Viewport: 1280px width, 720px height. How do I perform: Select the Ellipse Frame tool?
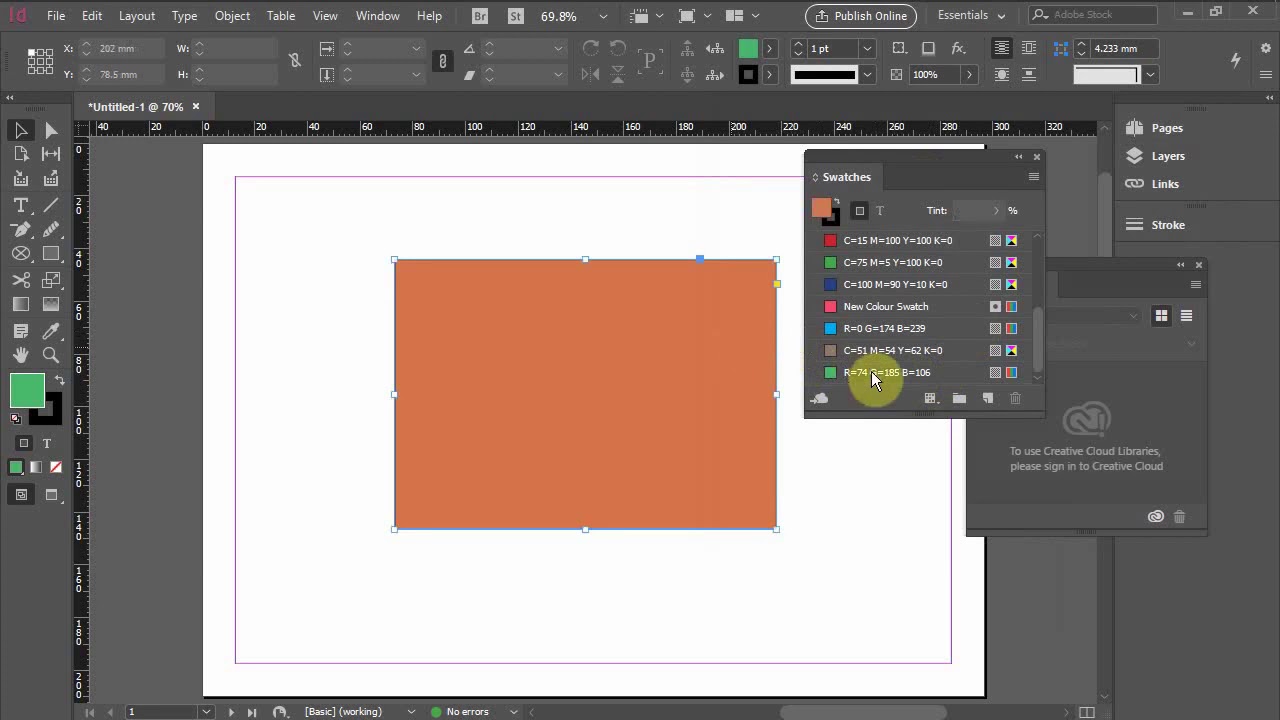coord(21,254)
